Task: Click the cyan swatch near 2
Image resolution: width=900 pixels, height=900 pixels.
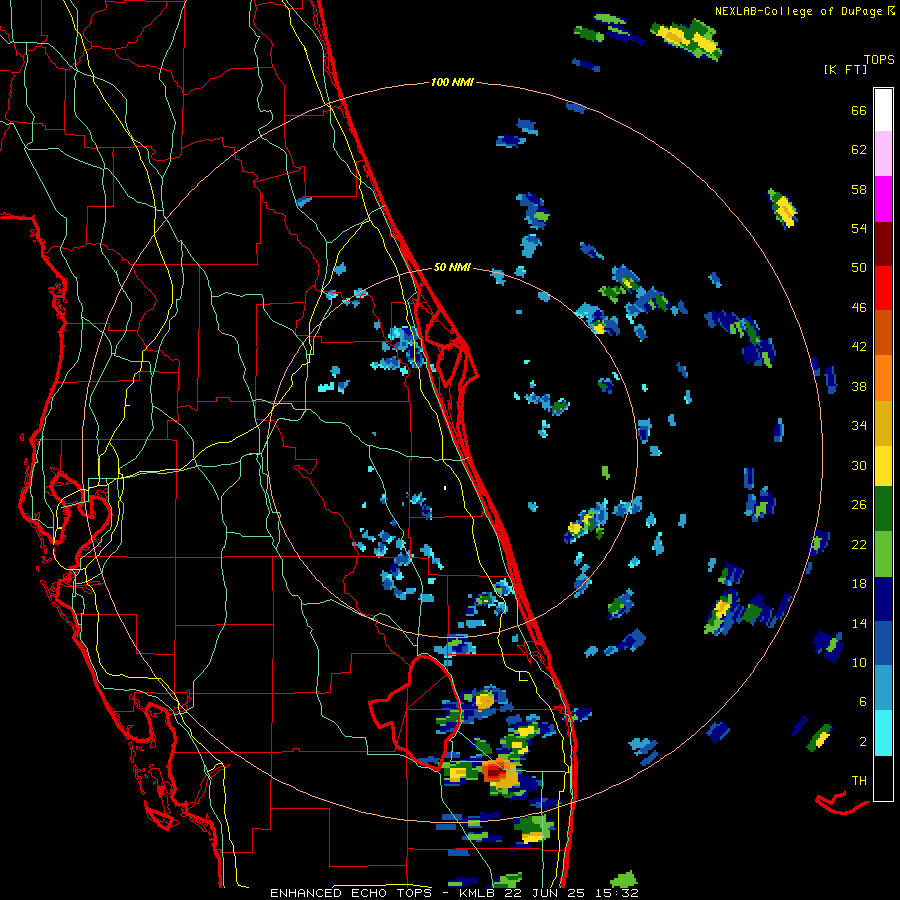Action: 883,733
